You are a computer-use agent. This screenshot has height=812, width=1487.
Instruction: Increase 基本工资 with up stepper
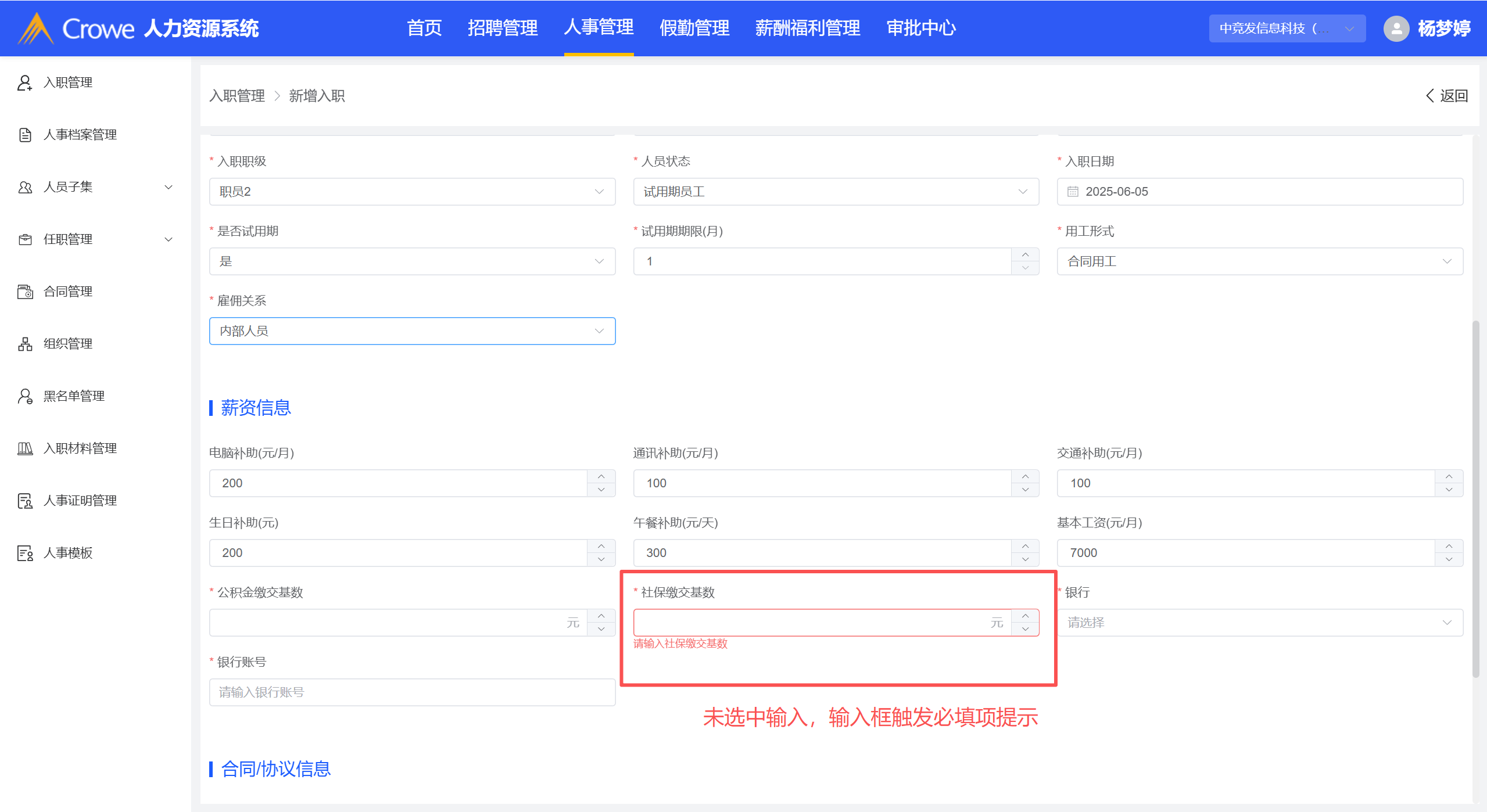coord(1449,547)
